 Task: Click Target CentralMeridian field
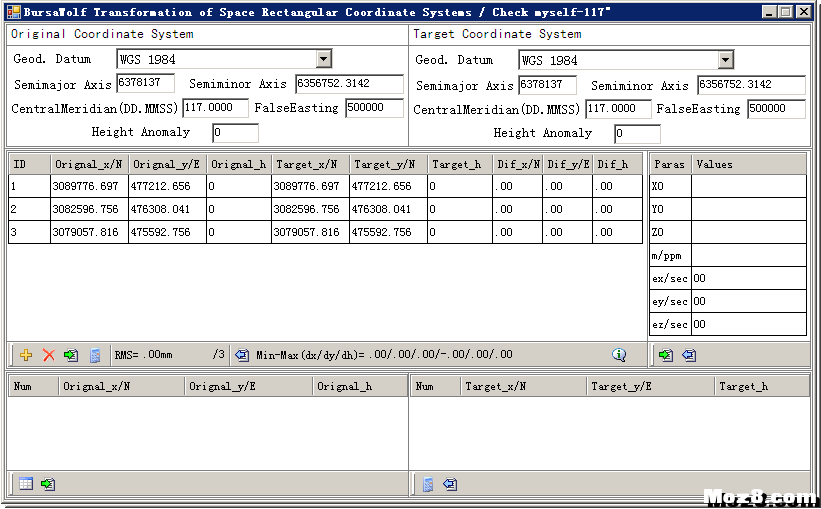pyautogui.click(x=618, y=109)
